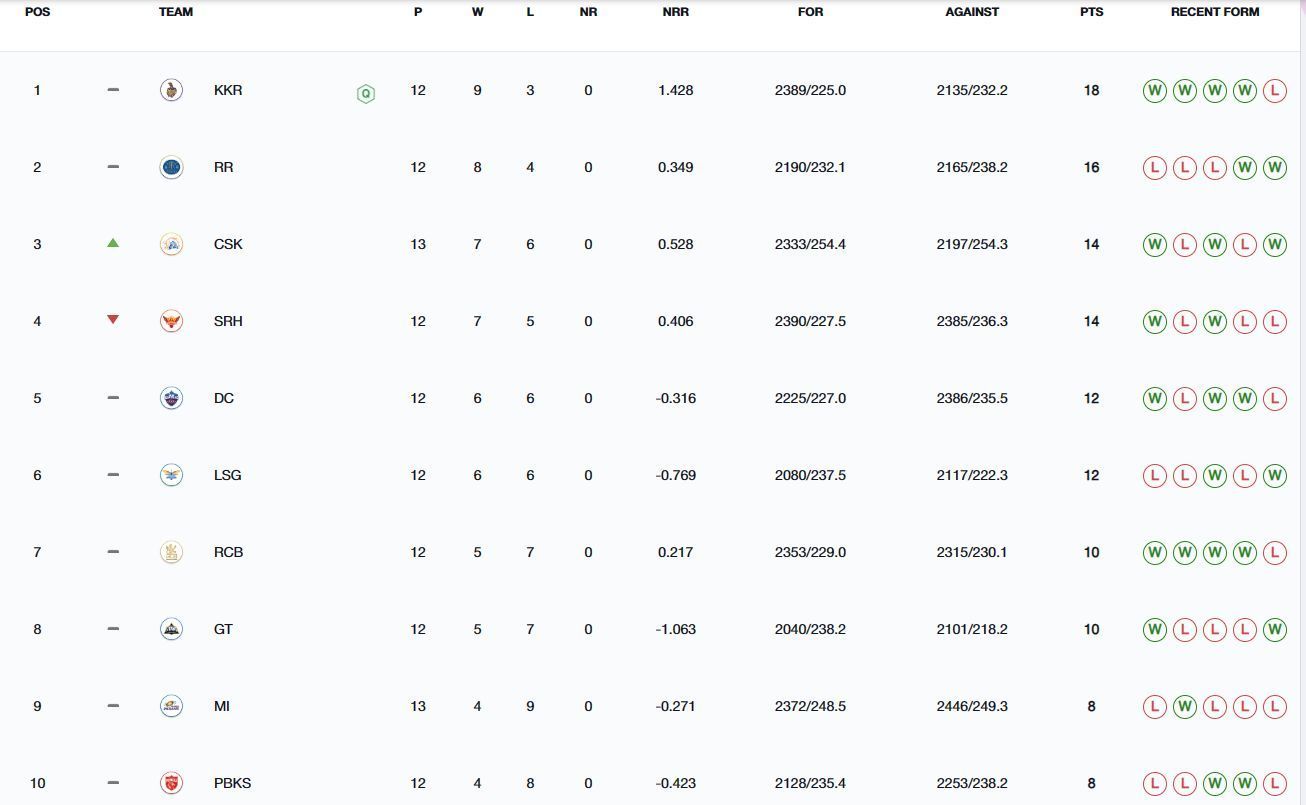The width and height of the screenshot is (1306, 805).
Task: Click the FOR column header
Action: [x=811, y=12]
